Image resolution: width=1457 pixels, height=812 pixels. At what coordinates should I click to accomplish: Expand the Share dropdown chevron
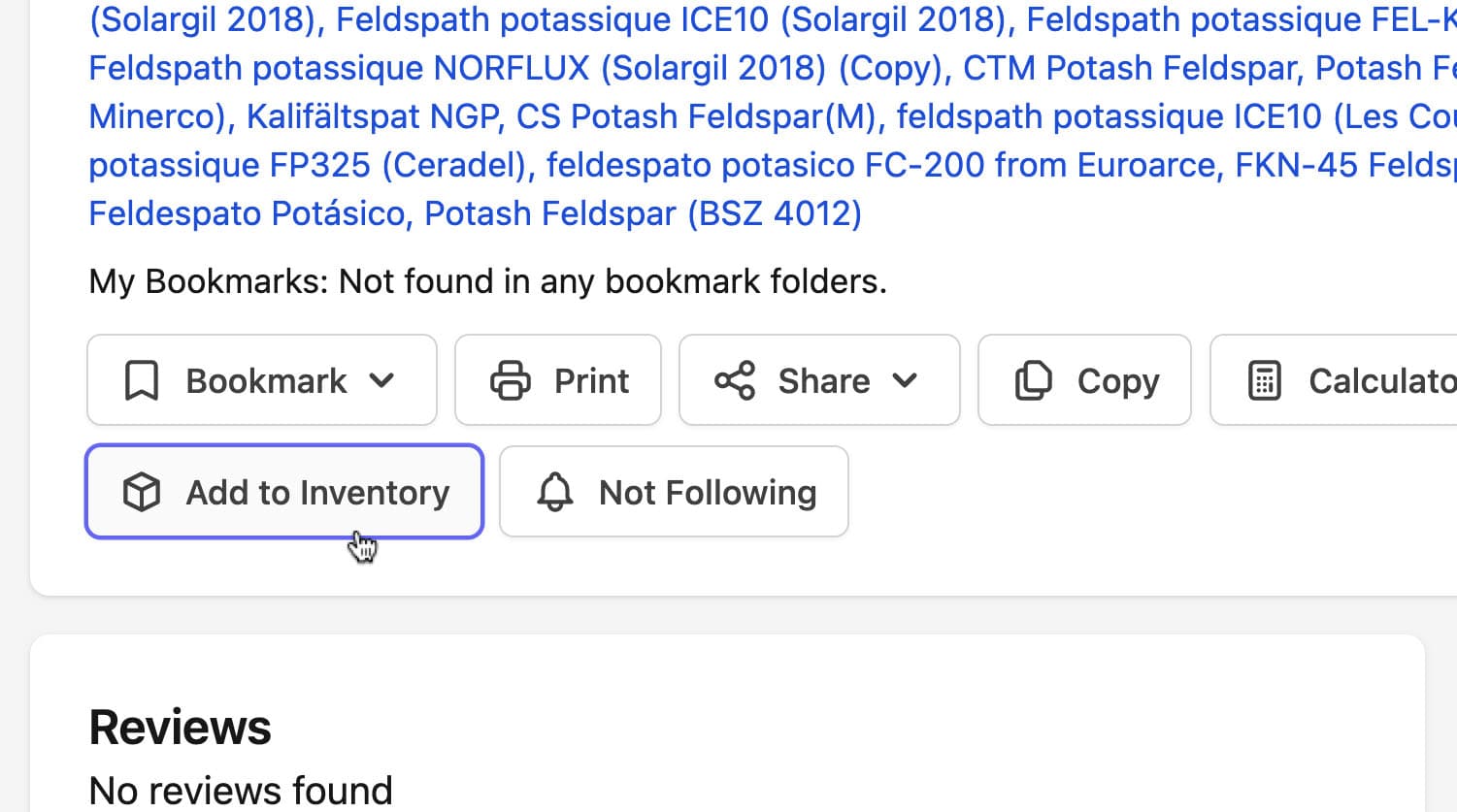(905, 380)
